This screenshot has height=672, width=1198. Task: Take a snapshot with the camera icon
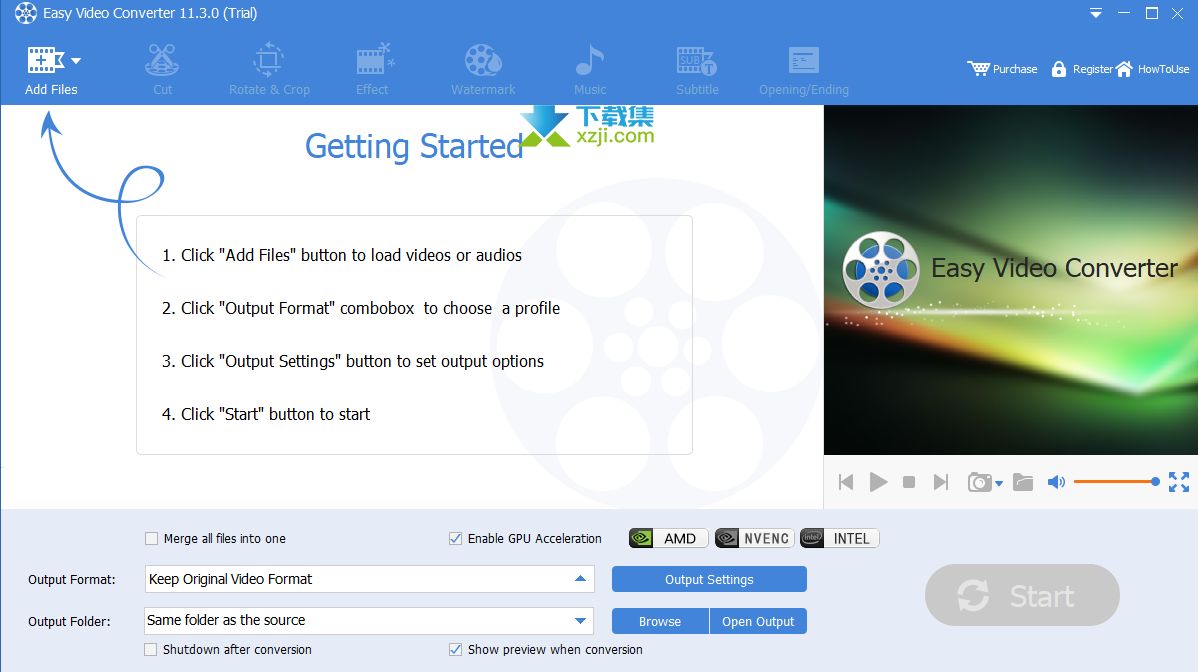point(979,482)
